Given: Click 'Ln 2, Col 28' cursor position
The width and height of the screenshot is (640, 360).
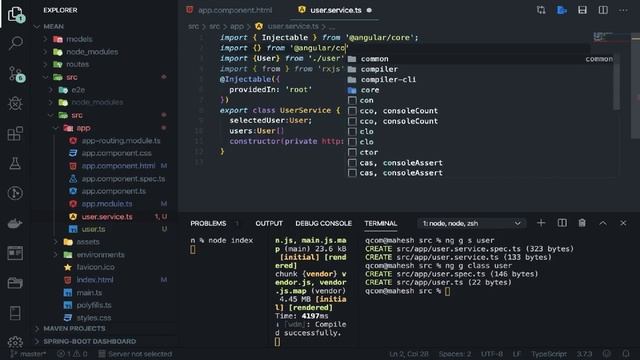Looking at the screenshot, I should click(409, 354).
